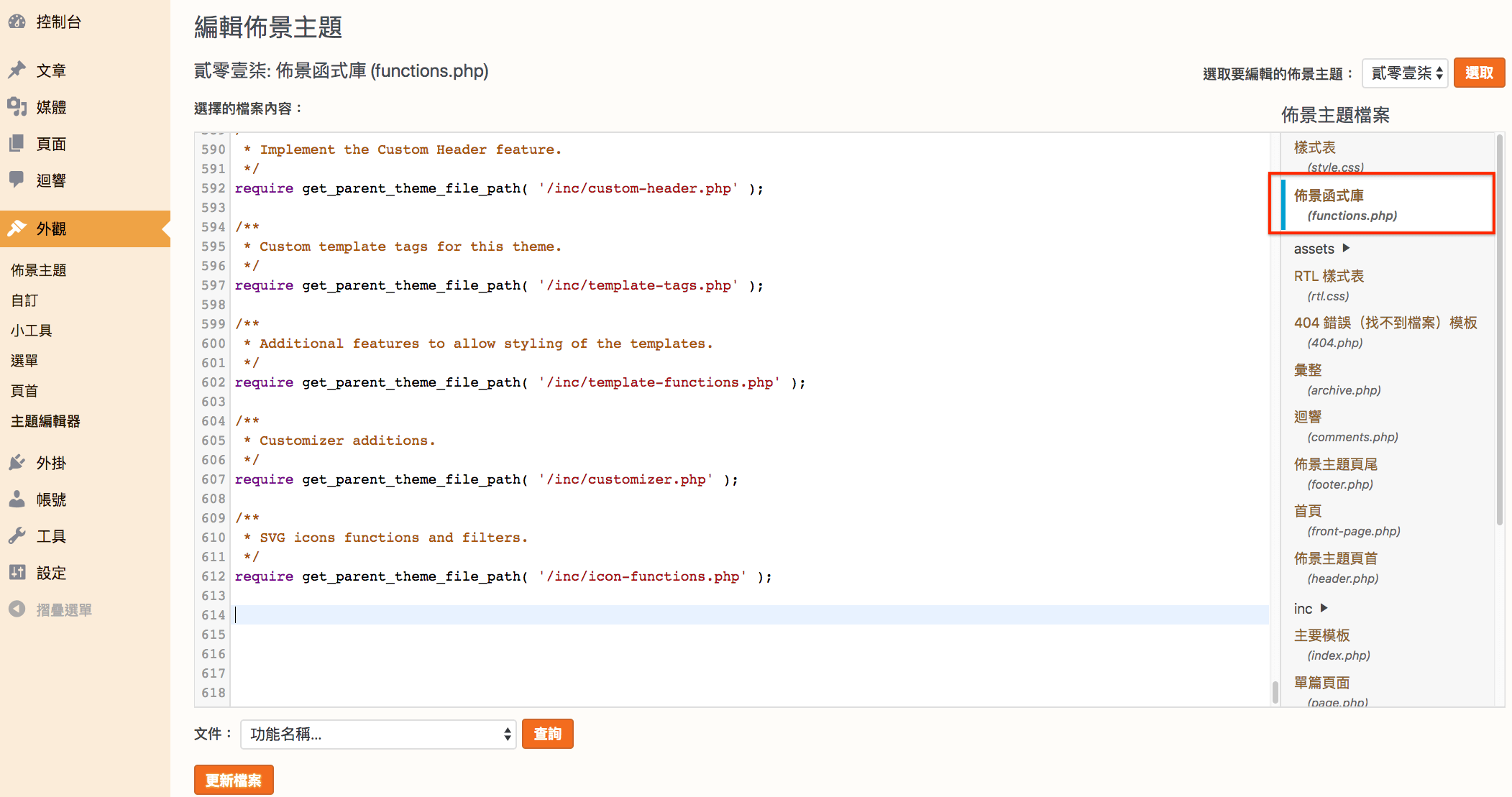Click the media icon for 媒體
The width and height of the screenshot is (1512, 797).
(17, 107)
